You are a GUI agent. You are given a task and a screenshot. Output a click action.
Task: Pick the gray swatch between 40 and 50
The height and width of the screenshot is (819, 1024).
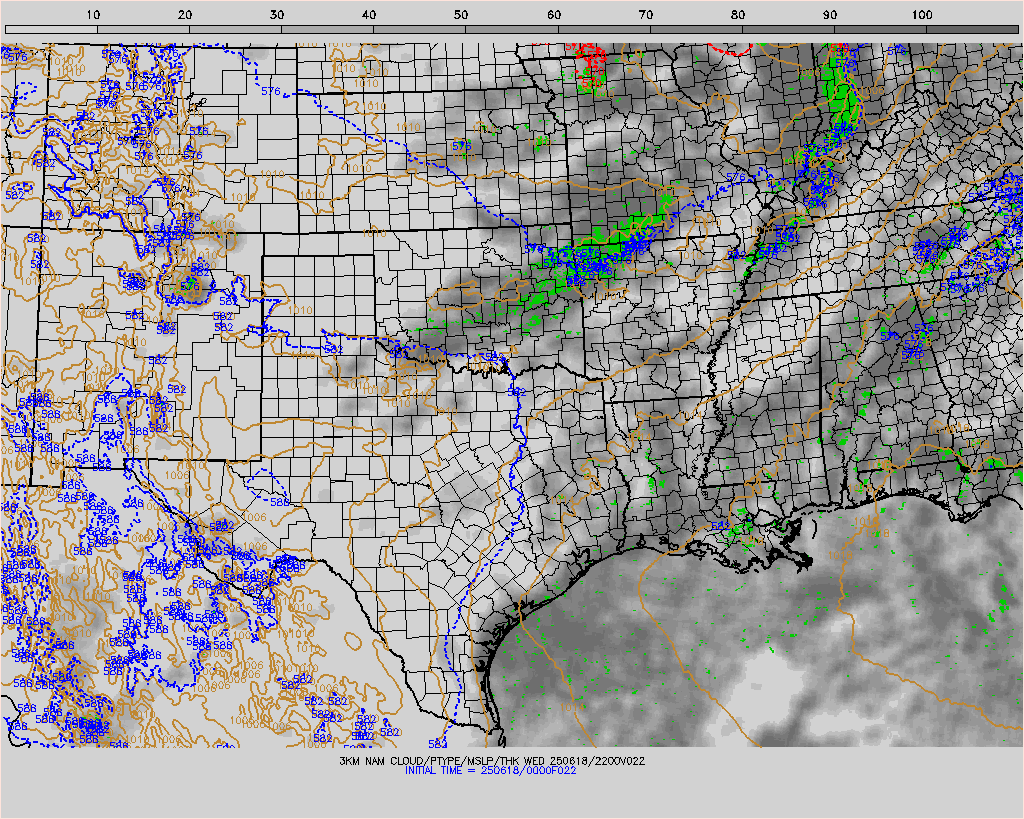click(x=420, y=29)
